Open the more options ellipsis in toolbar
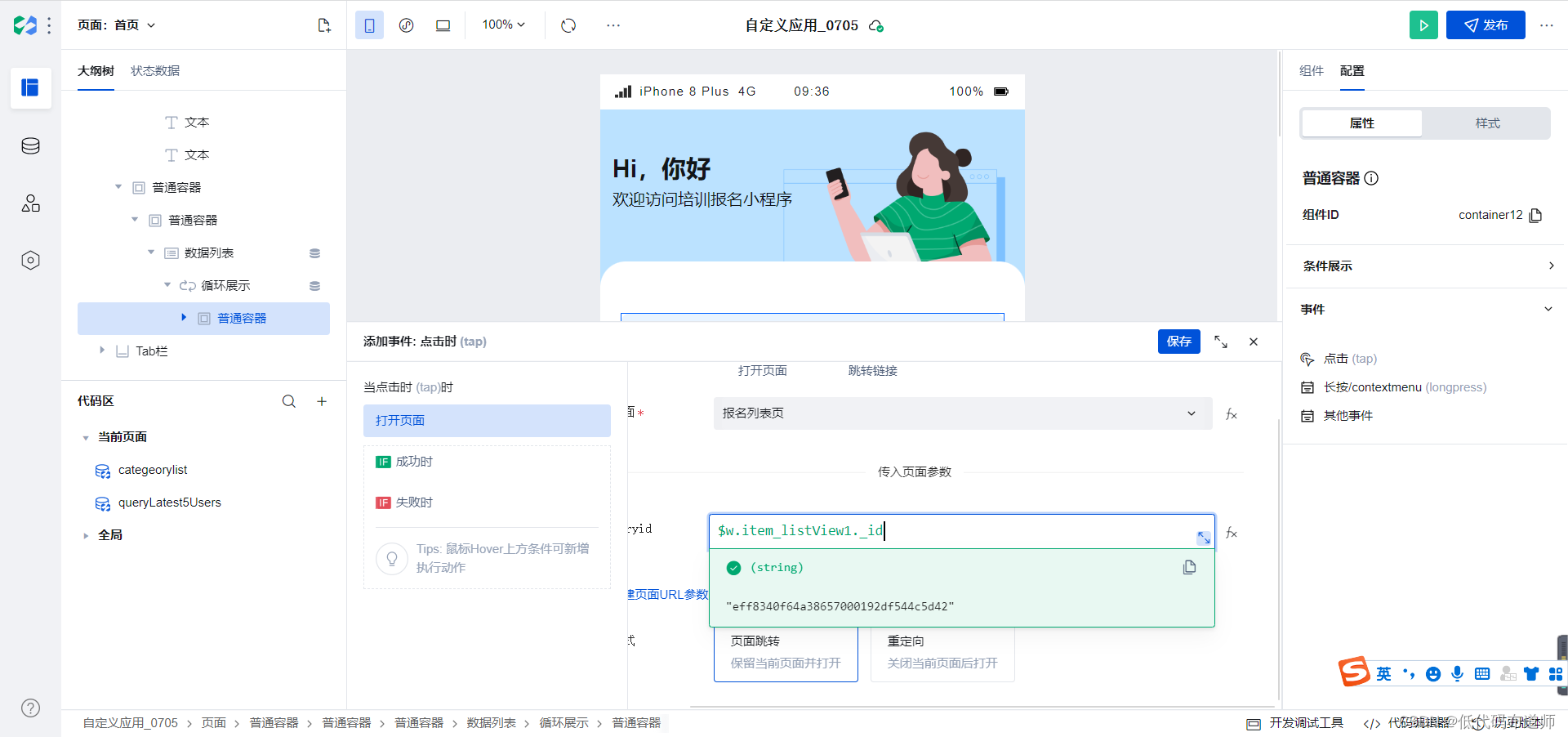The height and width of the screenshot is (737, 1568). tap(613, 25)
